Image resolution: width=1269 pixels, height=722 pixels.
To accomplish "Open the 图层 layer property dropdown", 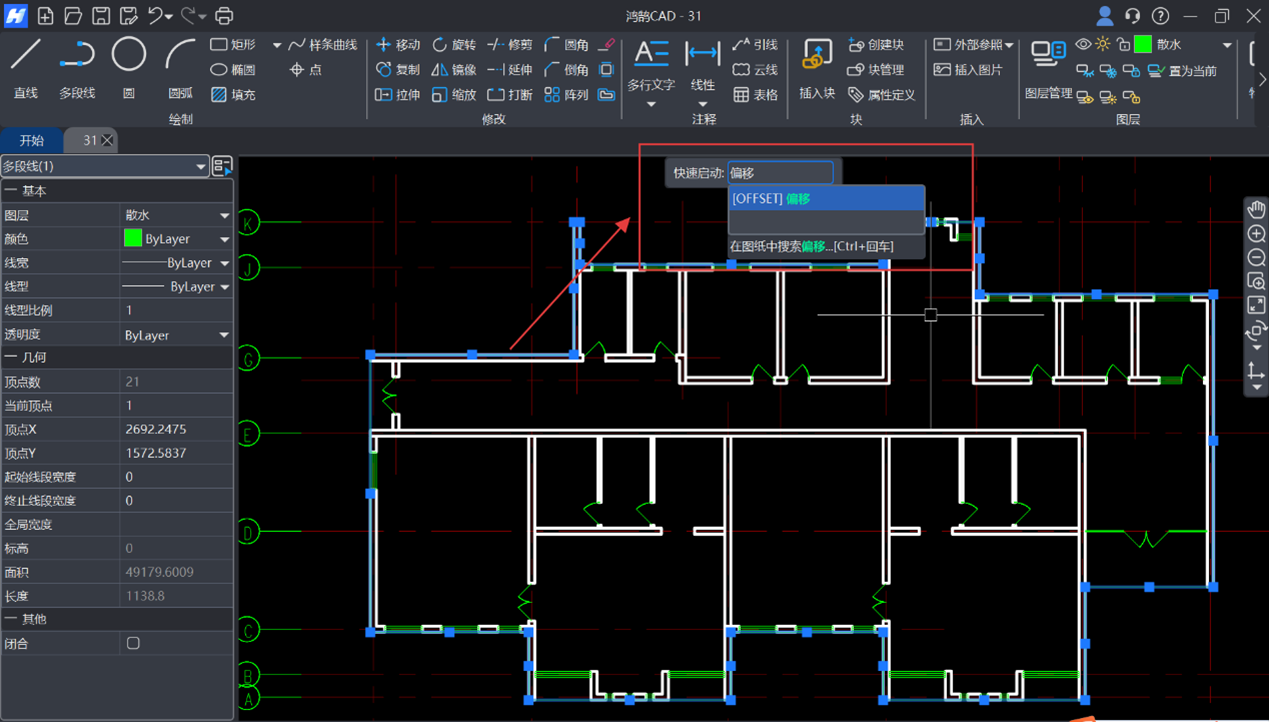I will tap(224, 215).
